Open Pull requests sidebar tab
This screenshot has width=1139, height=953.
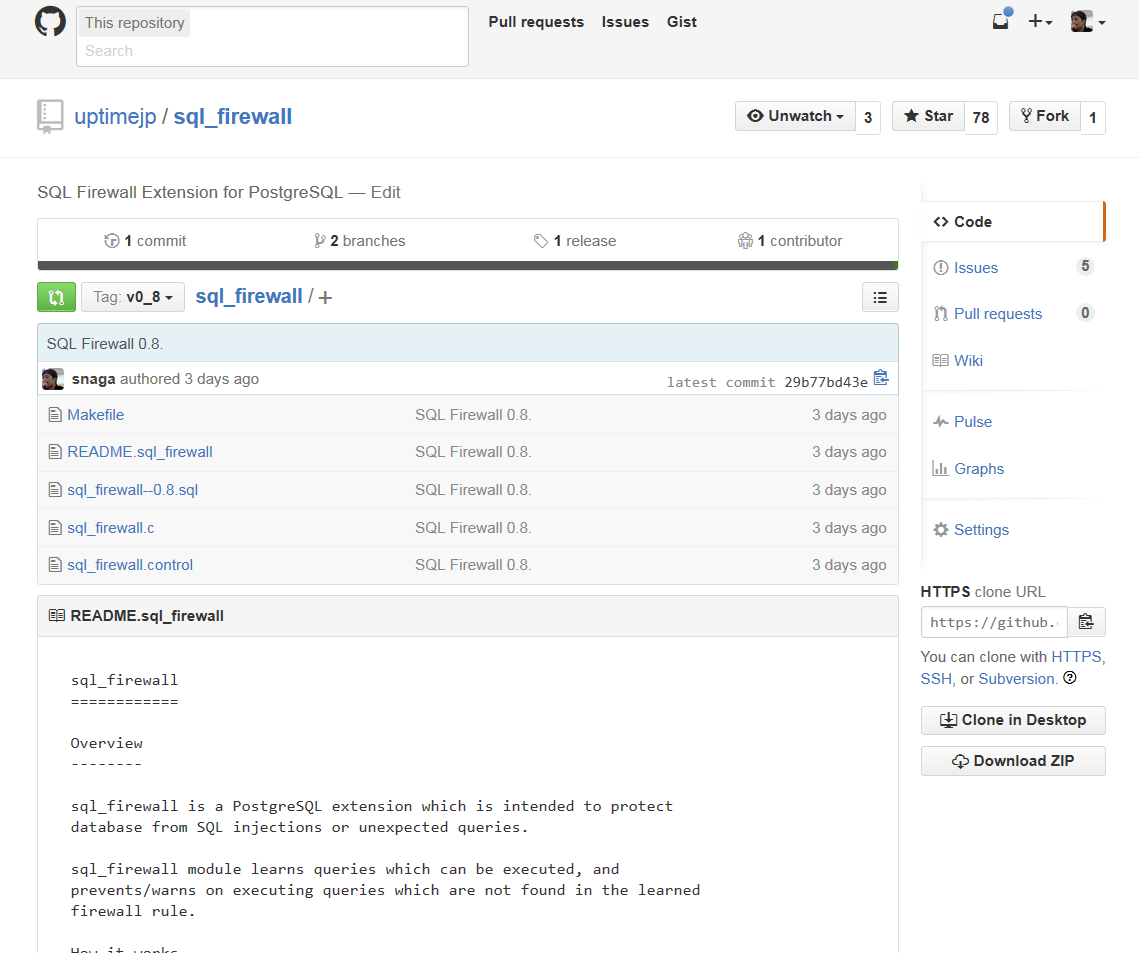[1012, 314]
